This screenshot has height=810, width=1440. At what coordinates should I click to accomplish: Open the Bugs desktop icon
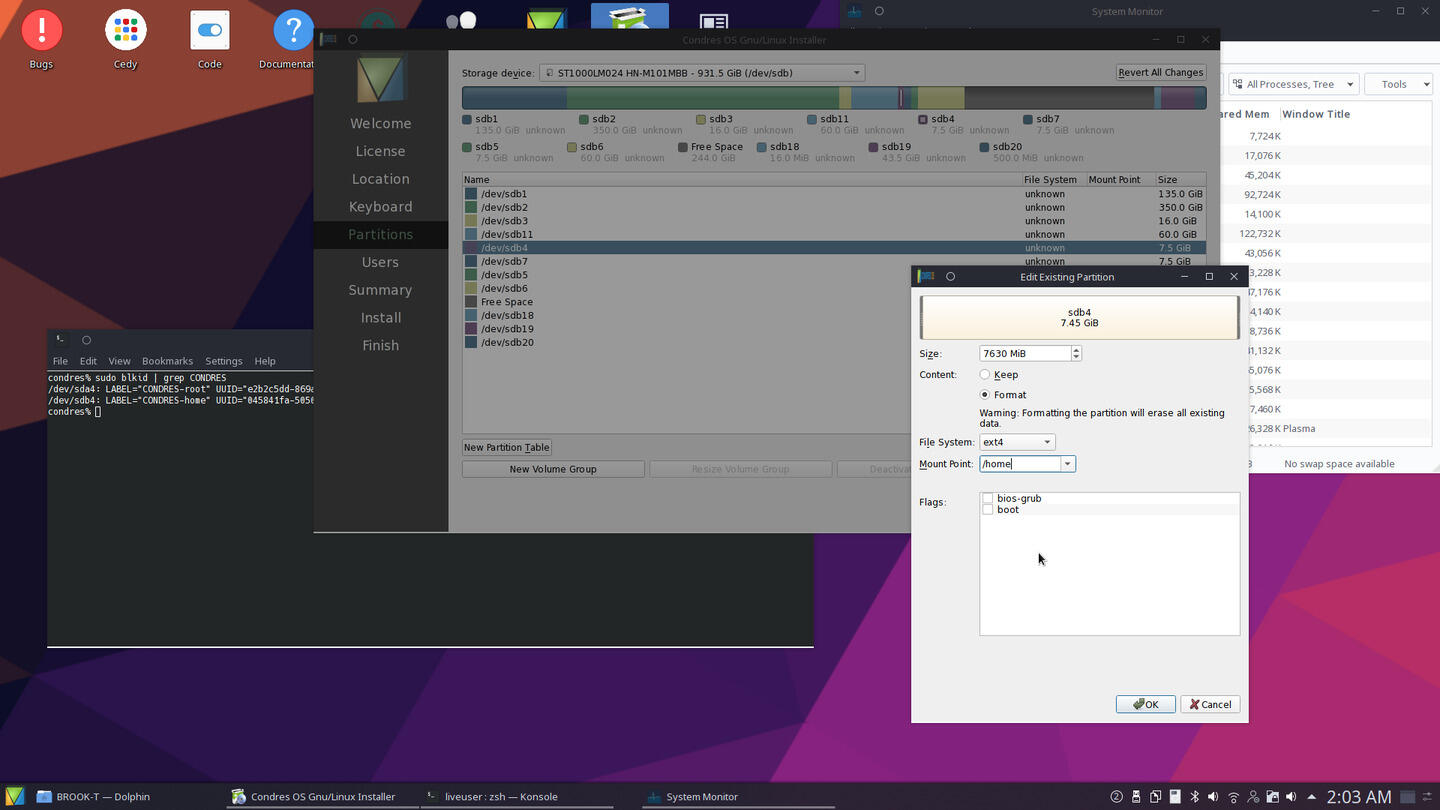pos(41,40)
